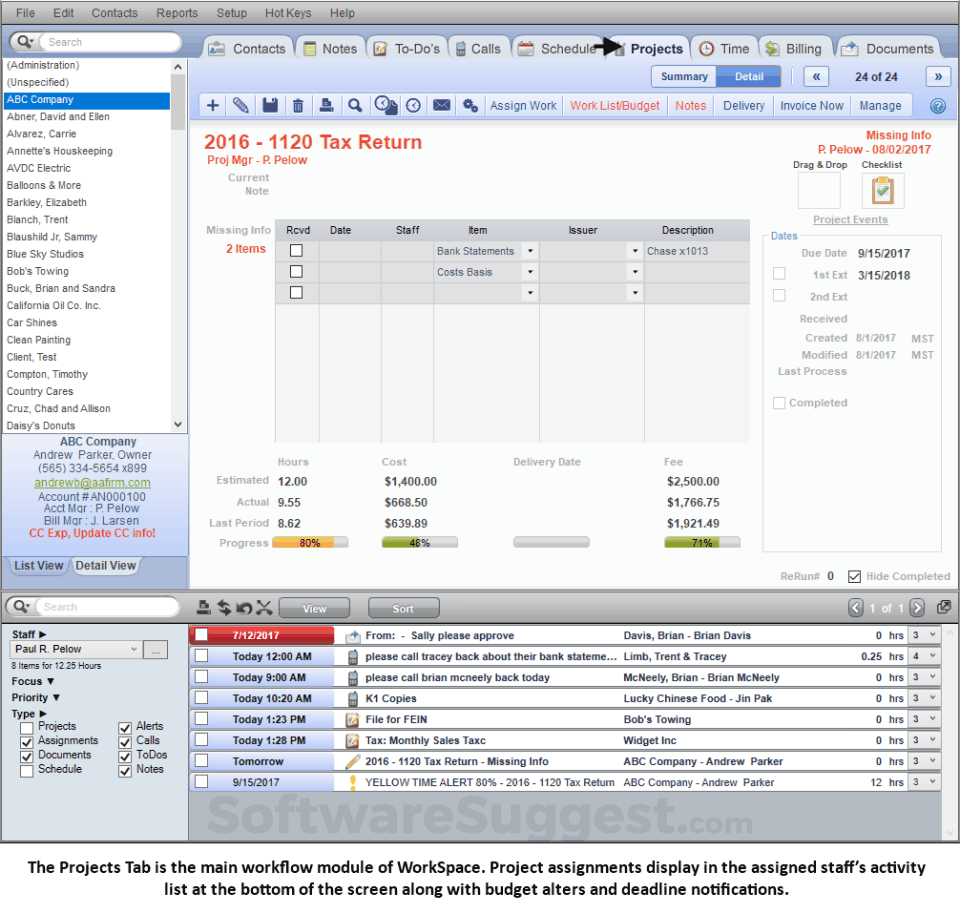Open the settings gears icon in the toolbar
Viewport: 960px width, 913px height.
(470, 105)
